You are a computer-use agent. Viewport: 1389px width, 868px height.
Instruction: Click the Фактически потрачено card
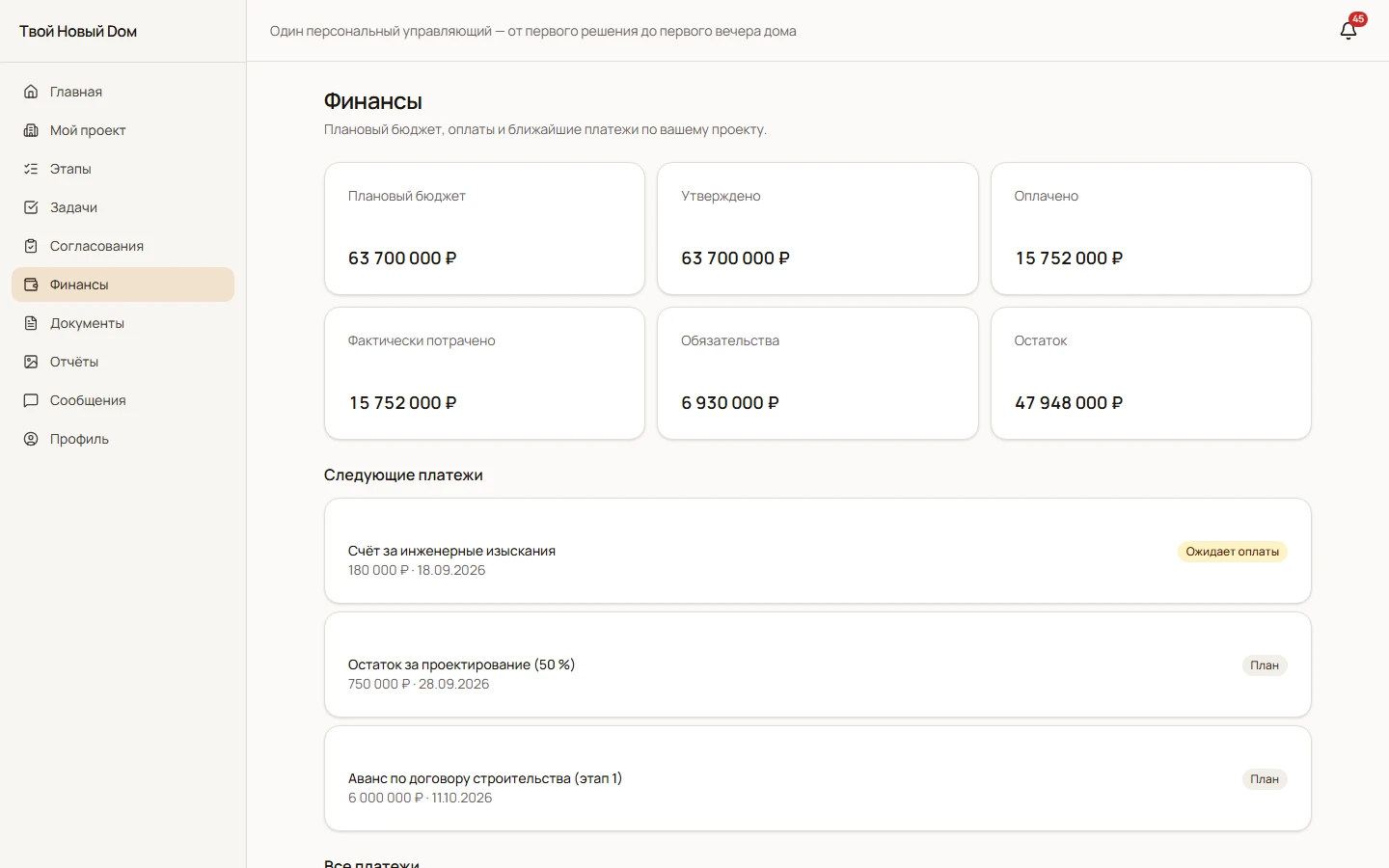[x=484, y=373]
